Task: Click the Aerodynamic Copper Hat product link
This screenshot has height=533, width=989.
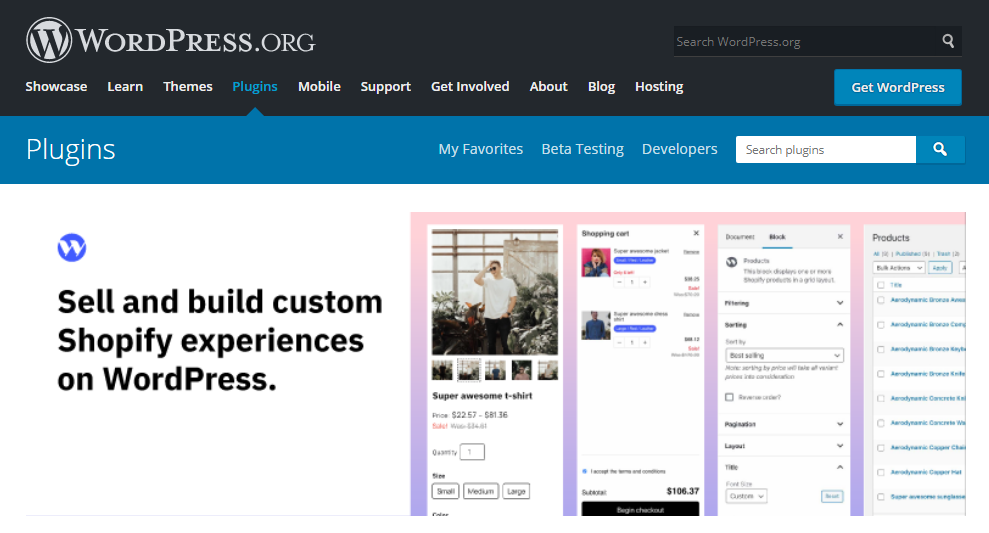Action: click(926, 472)
